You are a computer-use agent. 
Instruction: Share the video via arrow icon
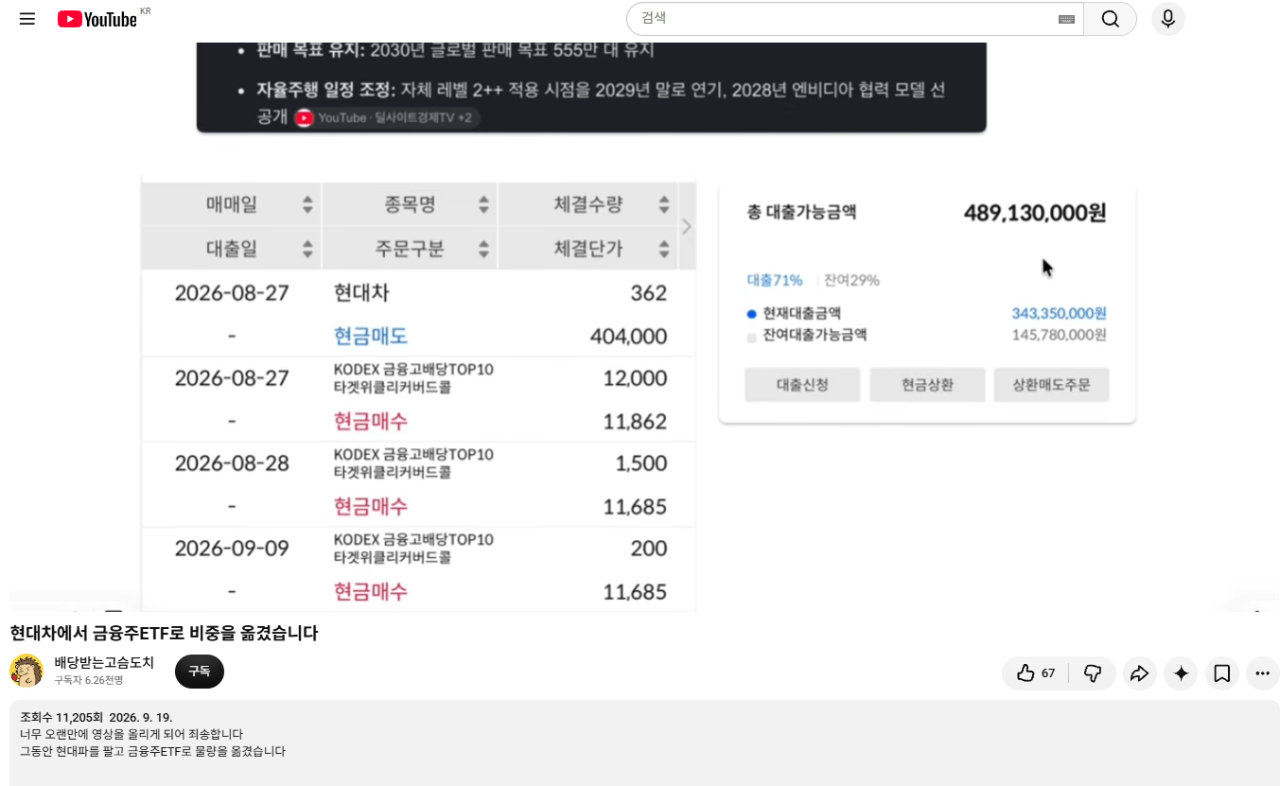click(x=1139, y=673)
